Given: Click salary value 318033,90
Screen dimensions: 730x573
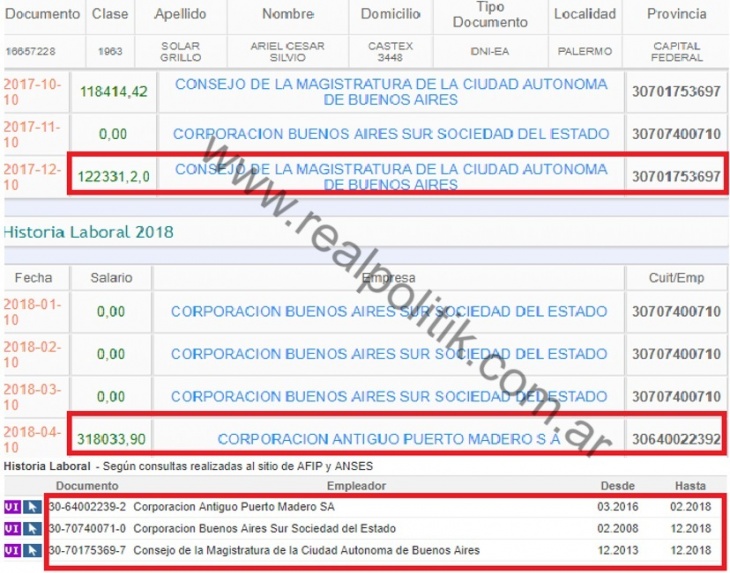Looking at the screenshot, I should tap(111, 439).
